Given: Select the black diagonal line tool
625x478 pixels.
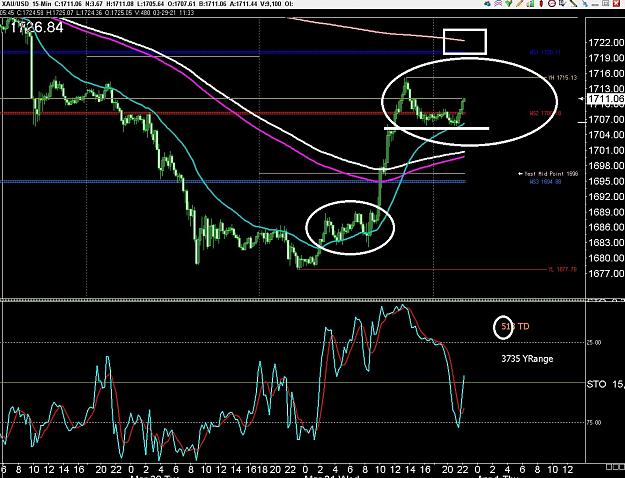Looking at the screenshot, I should [x=573, y=4].
